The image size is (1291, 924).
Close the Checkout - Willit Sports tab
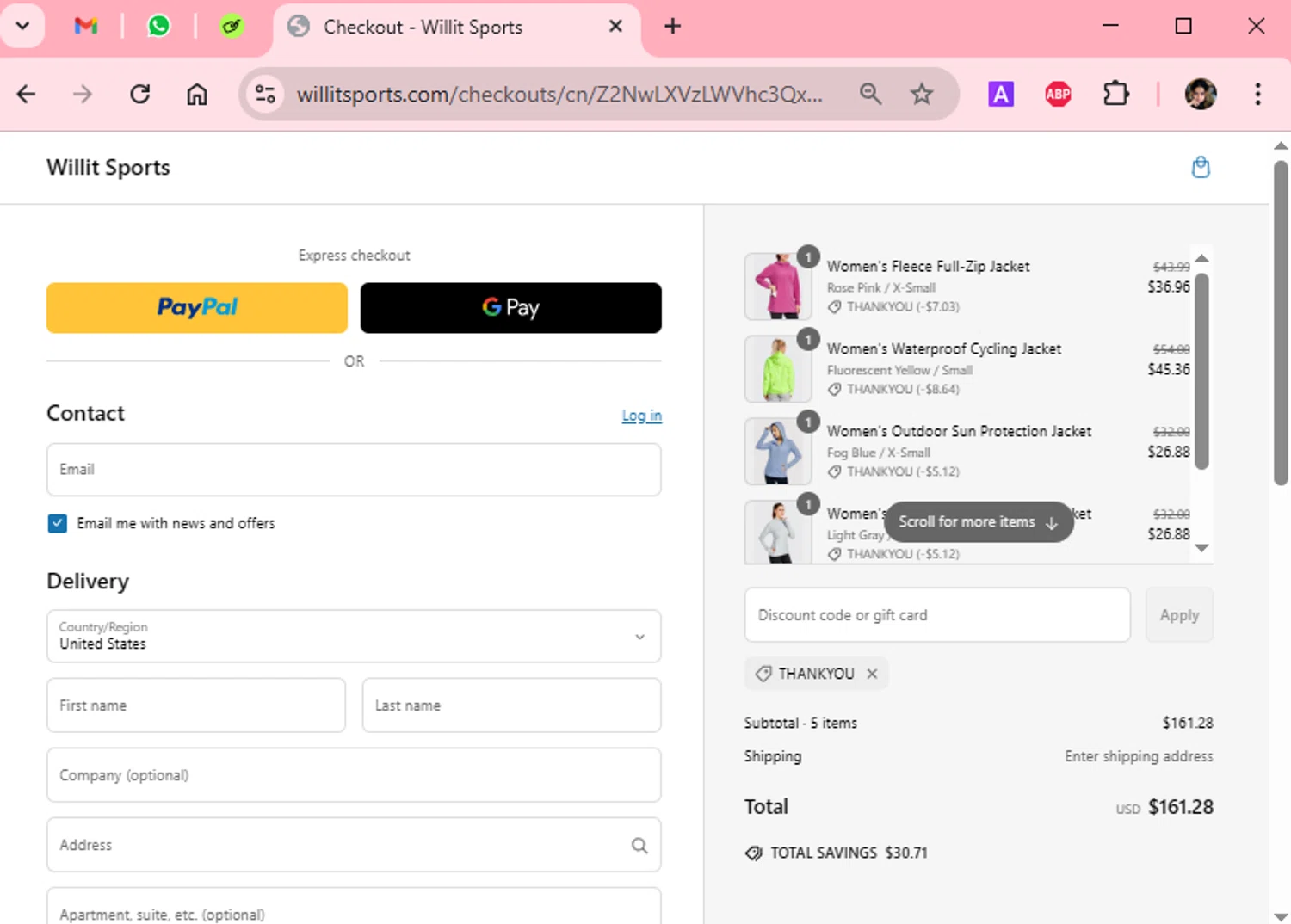[615, 27]
